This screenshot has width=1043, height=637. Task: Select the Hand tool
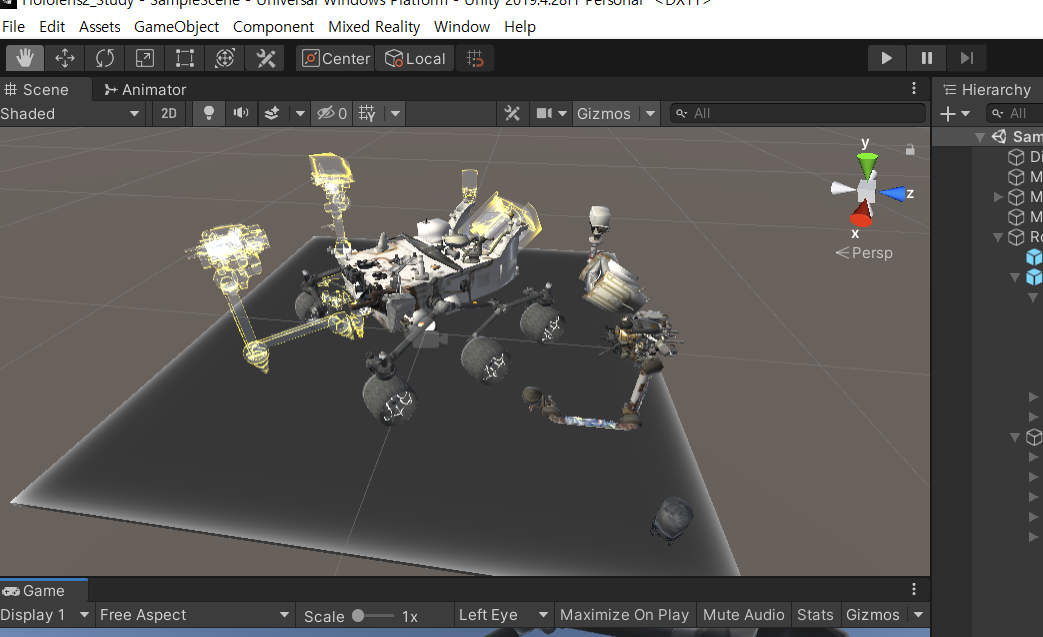(25, 59)
